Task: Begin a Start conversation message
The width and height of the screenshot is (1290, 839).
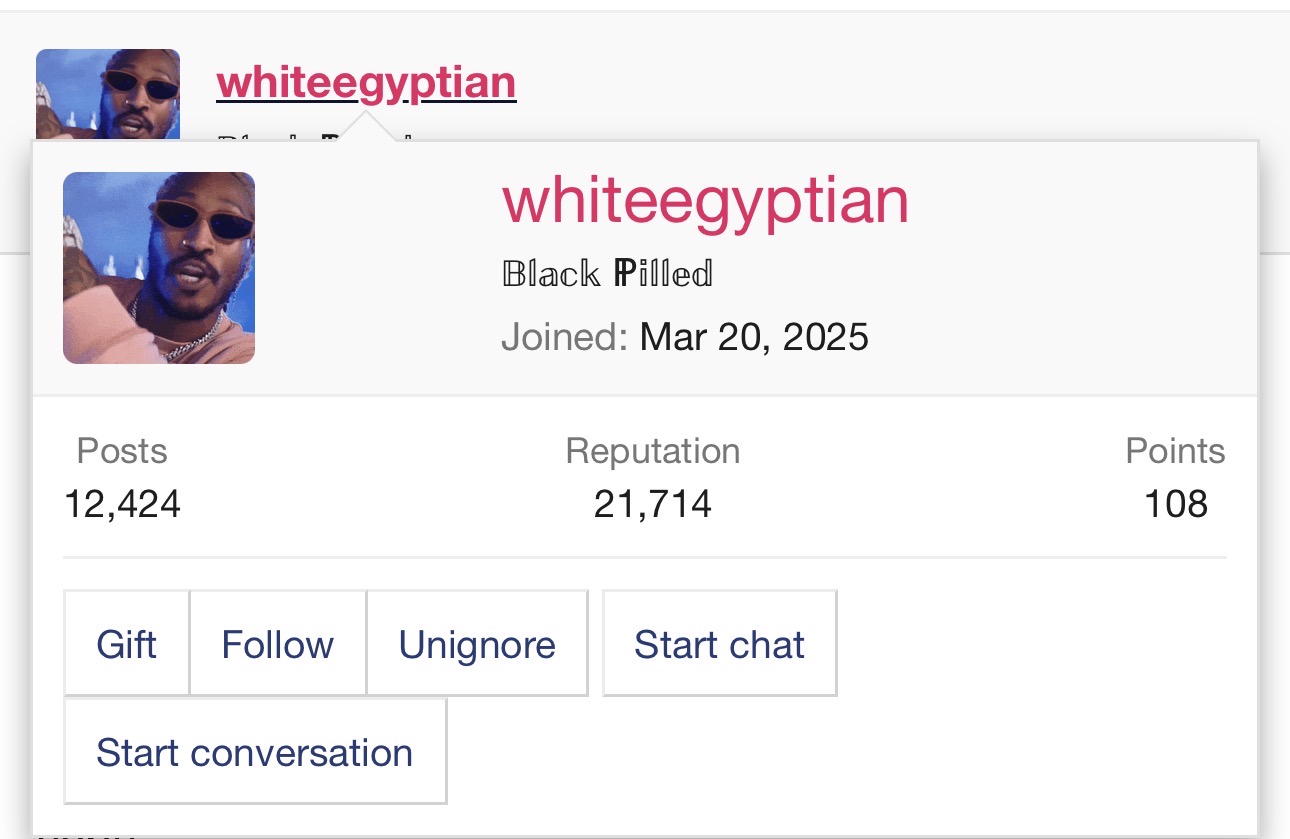Action: (x=255, y=752)
